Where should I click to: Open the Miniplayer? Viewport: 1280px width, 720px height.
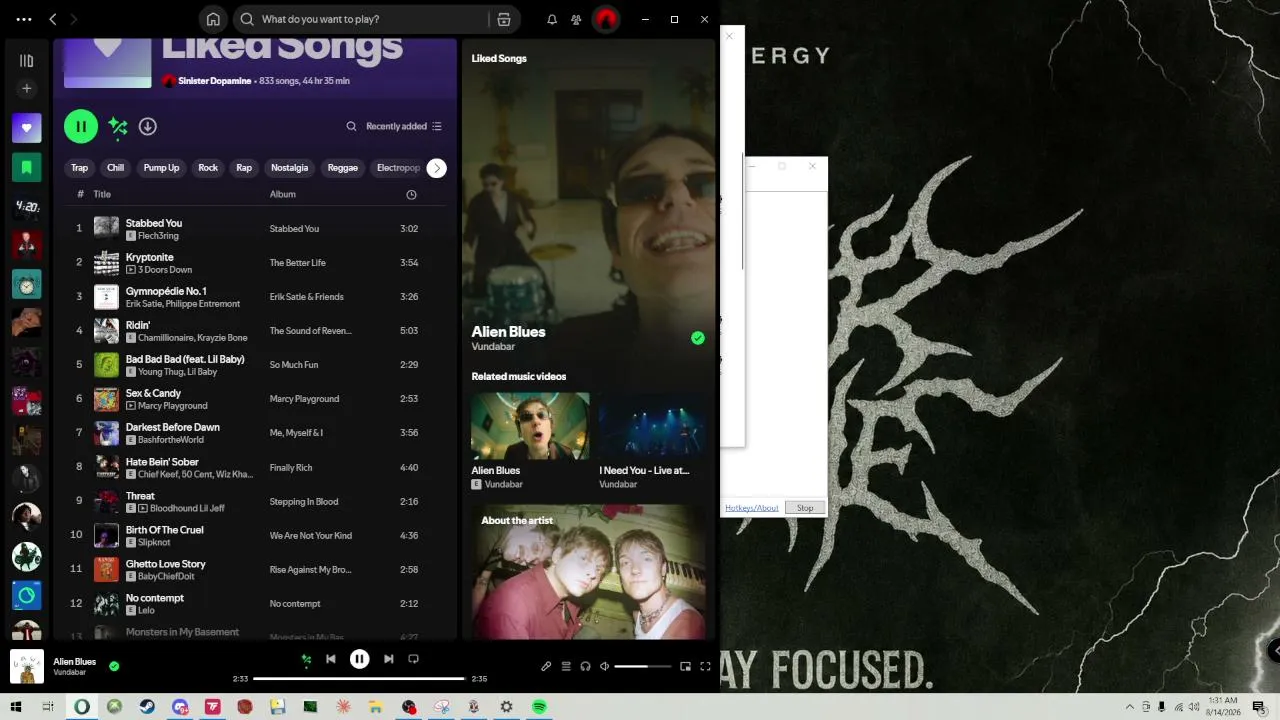click(x=686, y=666)
